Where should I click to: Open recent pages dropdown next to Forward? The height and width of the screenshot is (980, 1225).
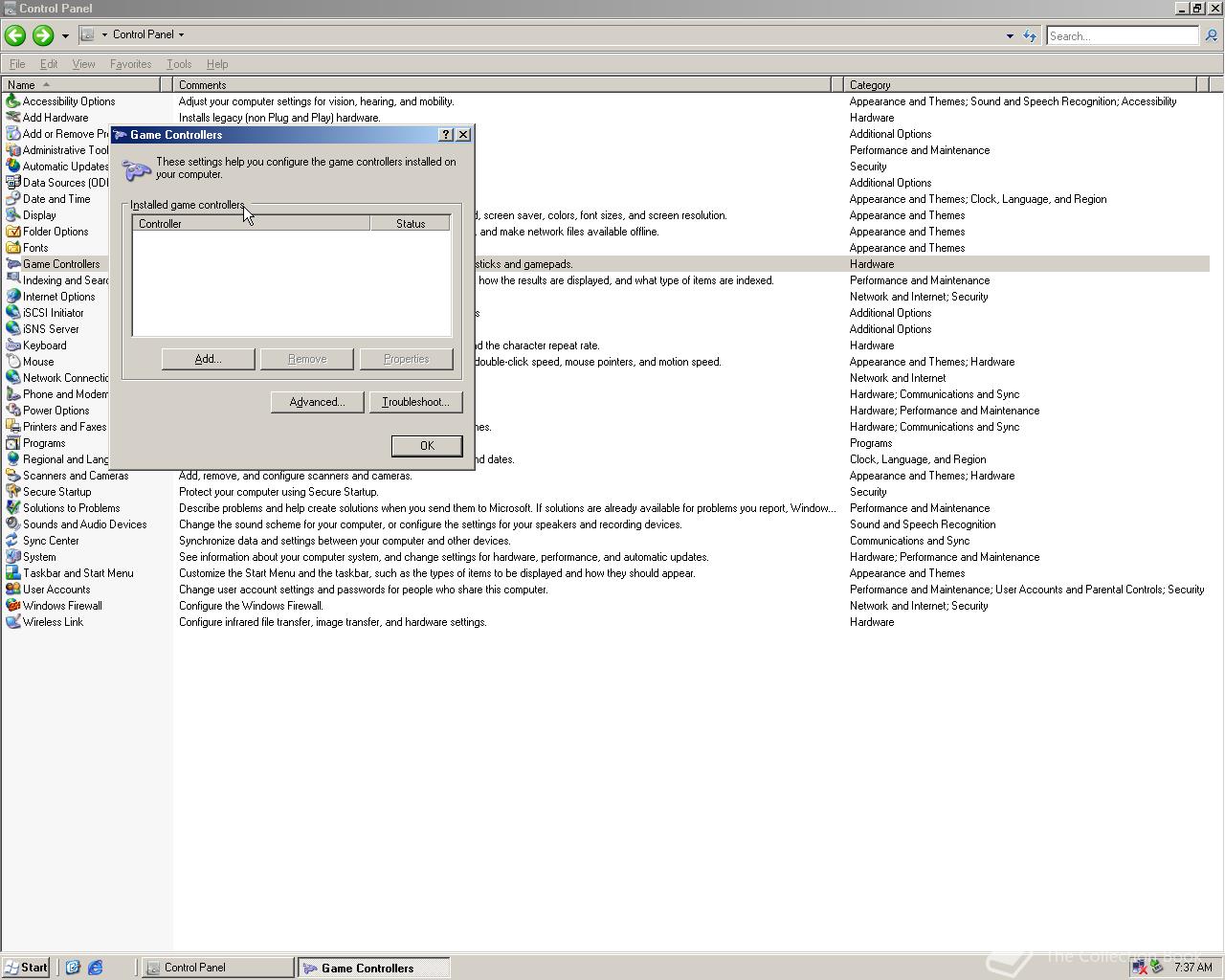tap(65, 35)
